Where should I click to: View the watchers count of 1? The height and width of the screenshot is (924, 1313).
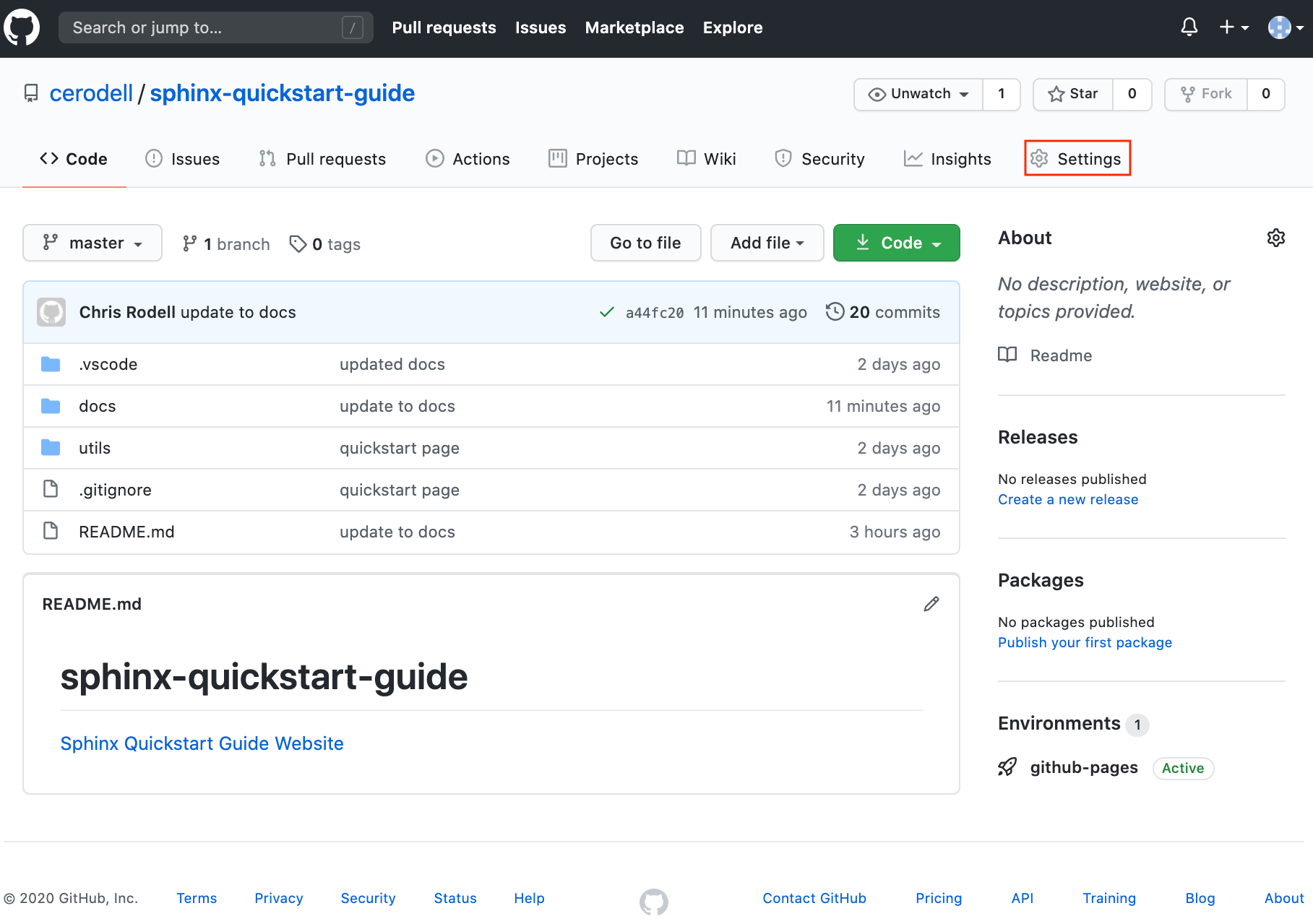coord(1002,94)
